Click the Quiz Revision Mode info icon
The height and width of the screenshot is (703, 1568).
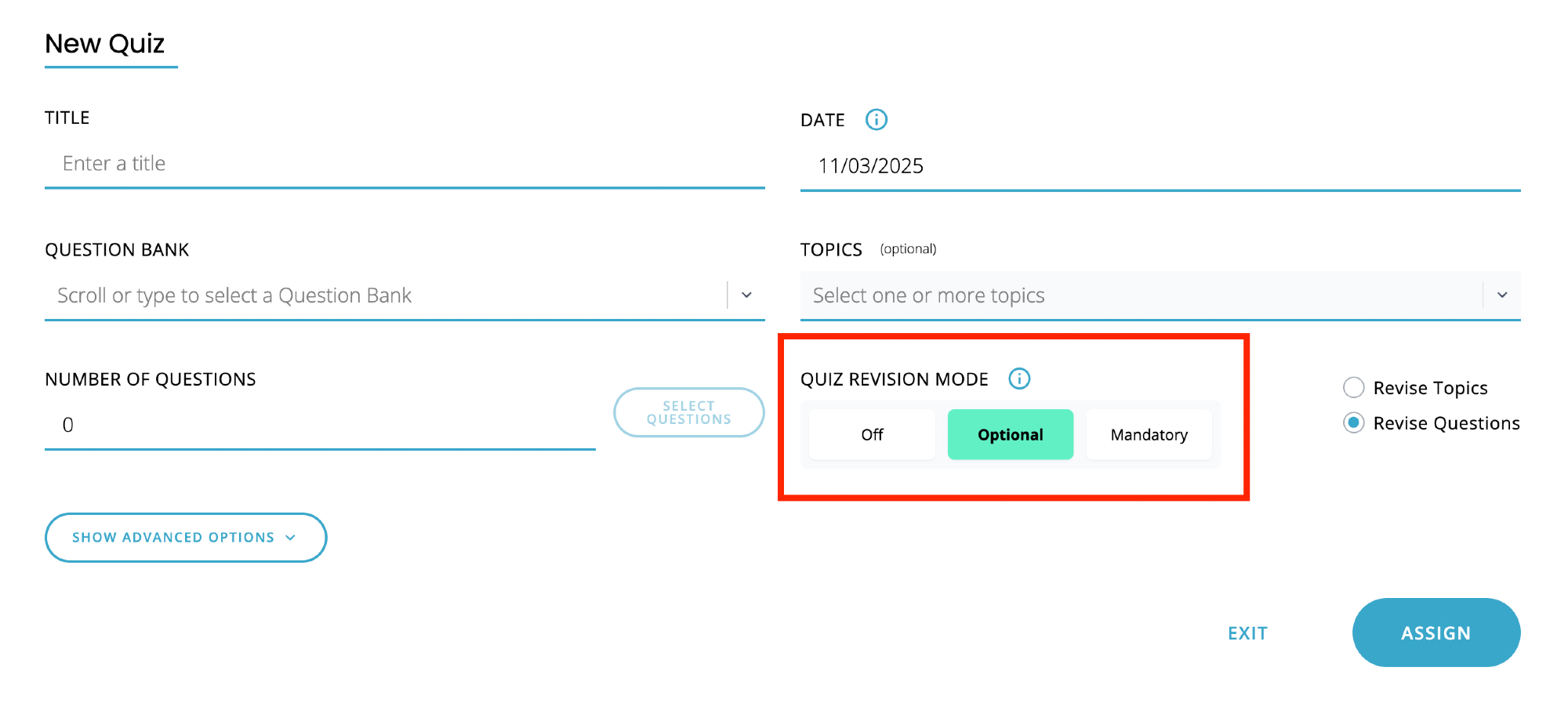1018,379
